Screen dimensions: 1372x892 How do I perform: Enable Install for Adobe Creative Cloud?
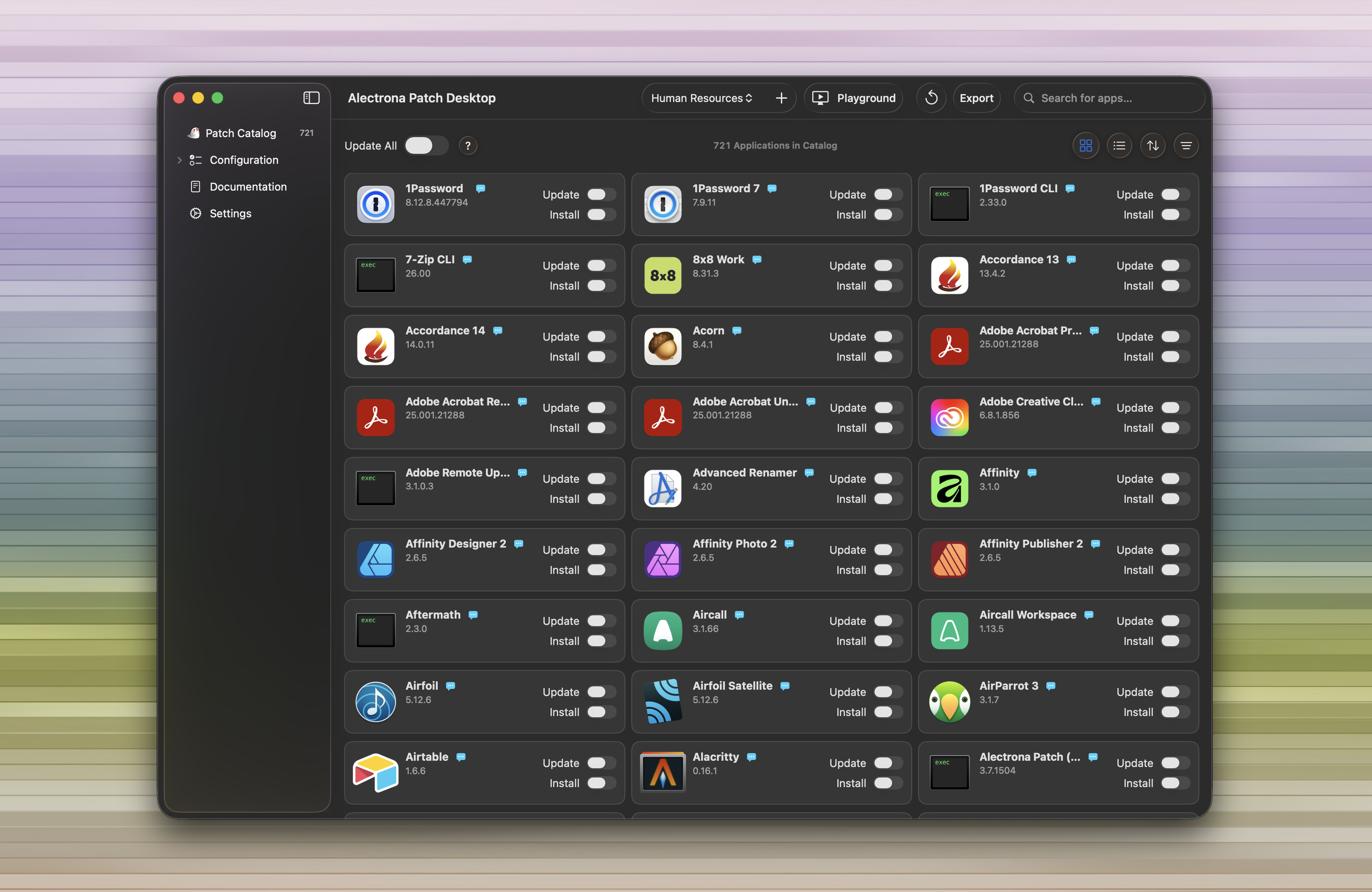(1175, 428)
